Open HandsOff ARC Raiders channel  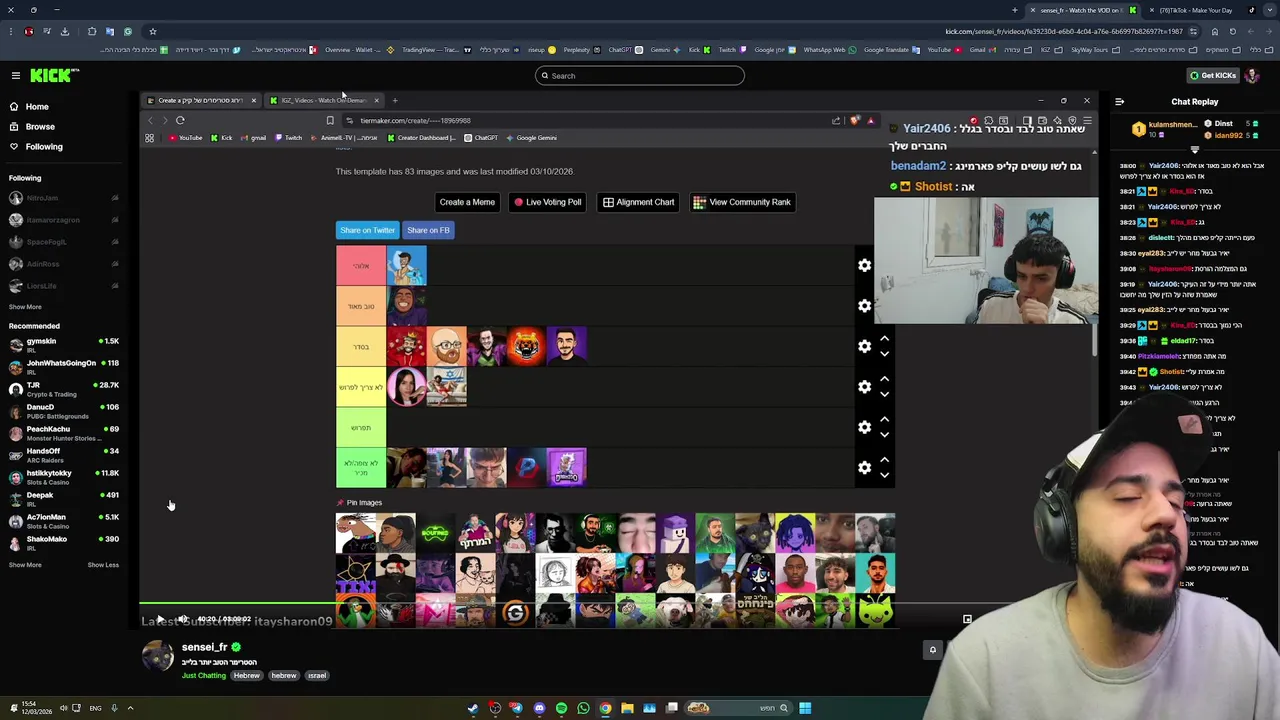pos(64,455)
